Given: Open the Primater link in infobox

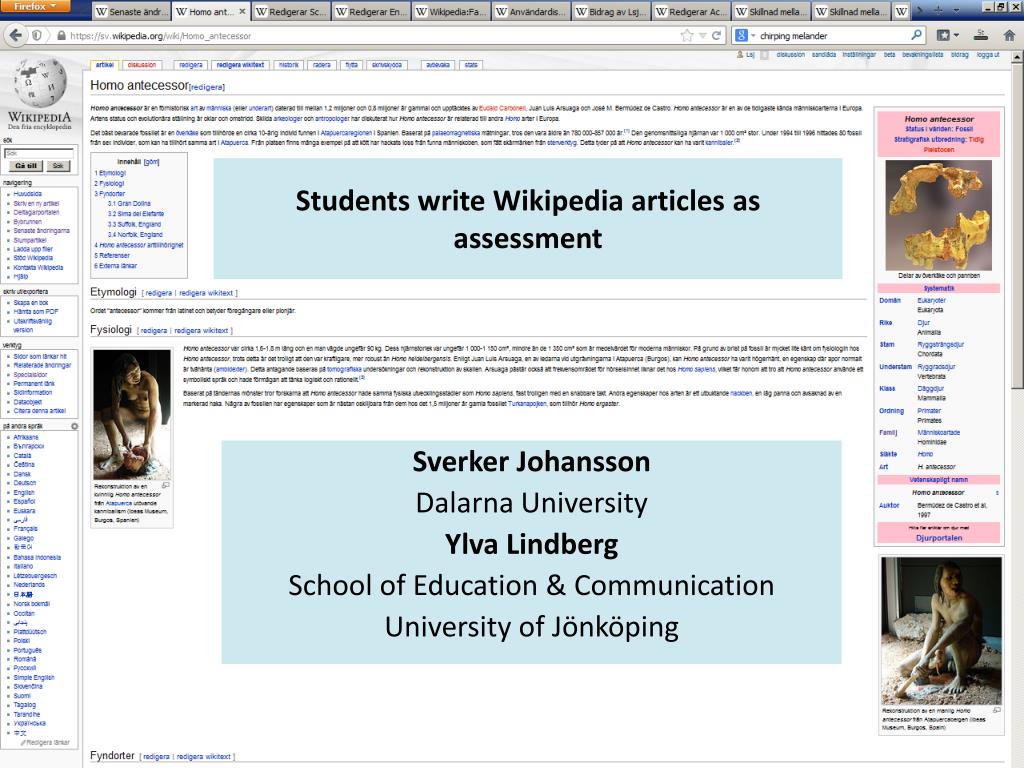Looking at the screenshot, I should coord(929,411).
